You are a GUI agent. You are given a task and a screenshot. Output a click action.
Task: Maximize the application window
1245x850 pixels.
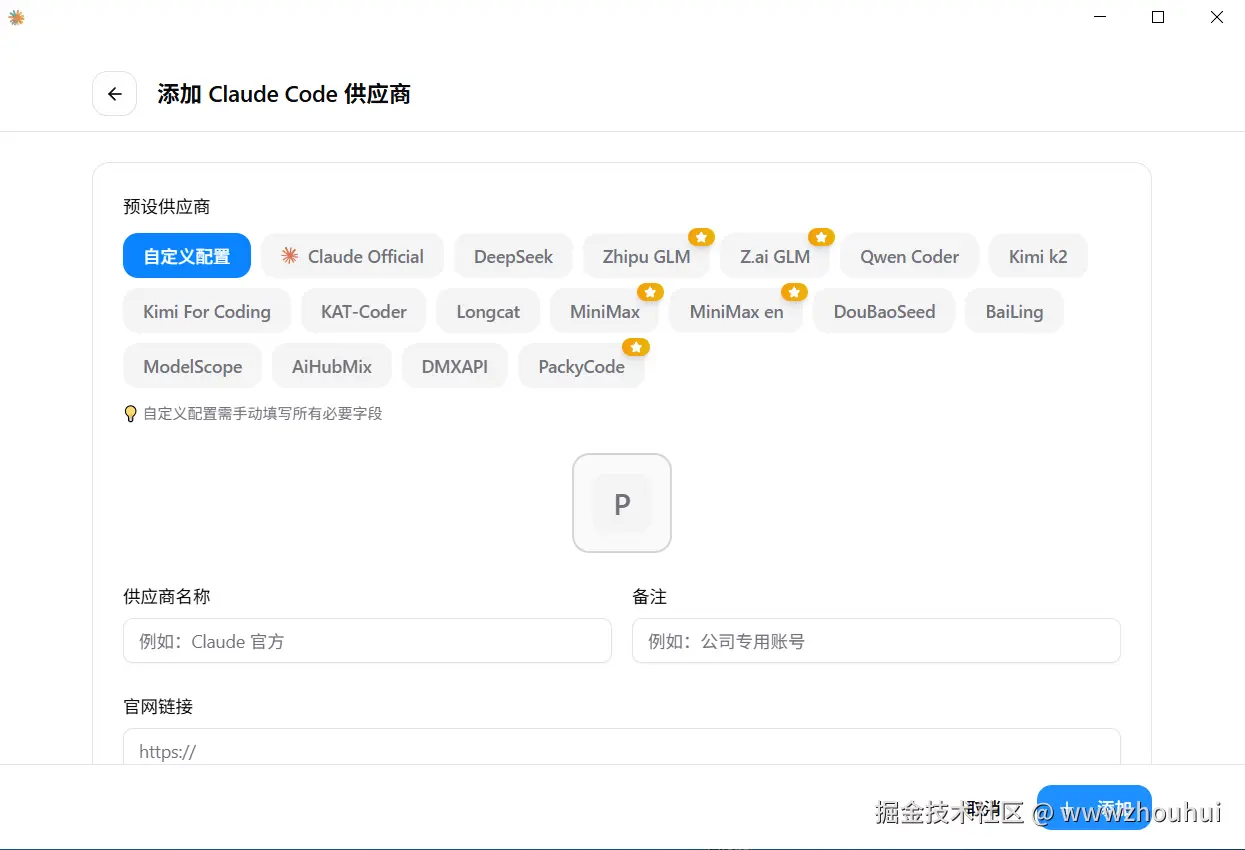[x=1158, y=17]
